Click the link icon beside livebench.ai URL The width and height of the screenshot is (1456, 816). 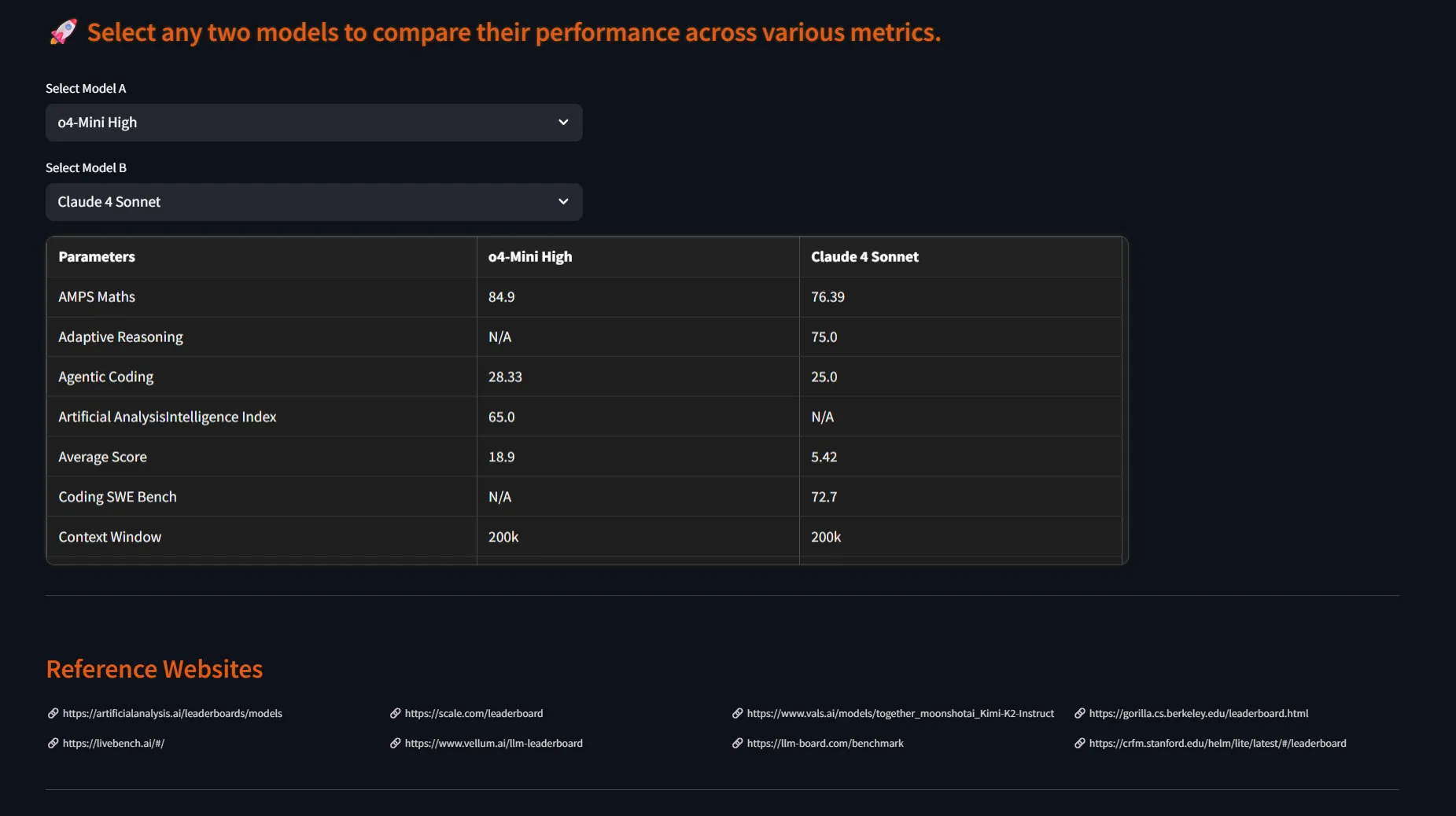click(x=53, y=744)
